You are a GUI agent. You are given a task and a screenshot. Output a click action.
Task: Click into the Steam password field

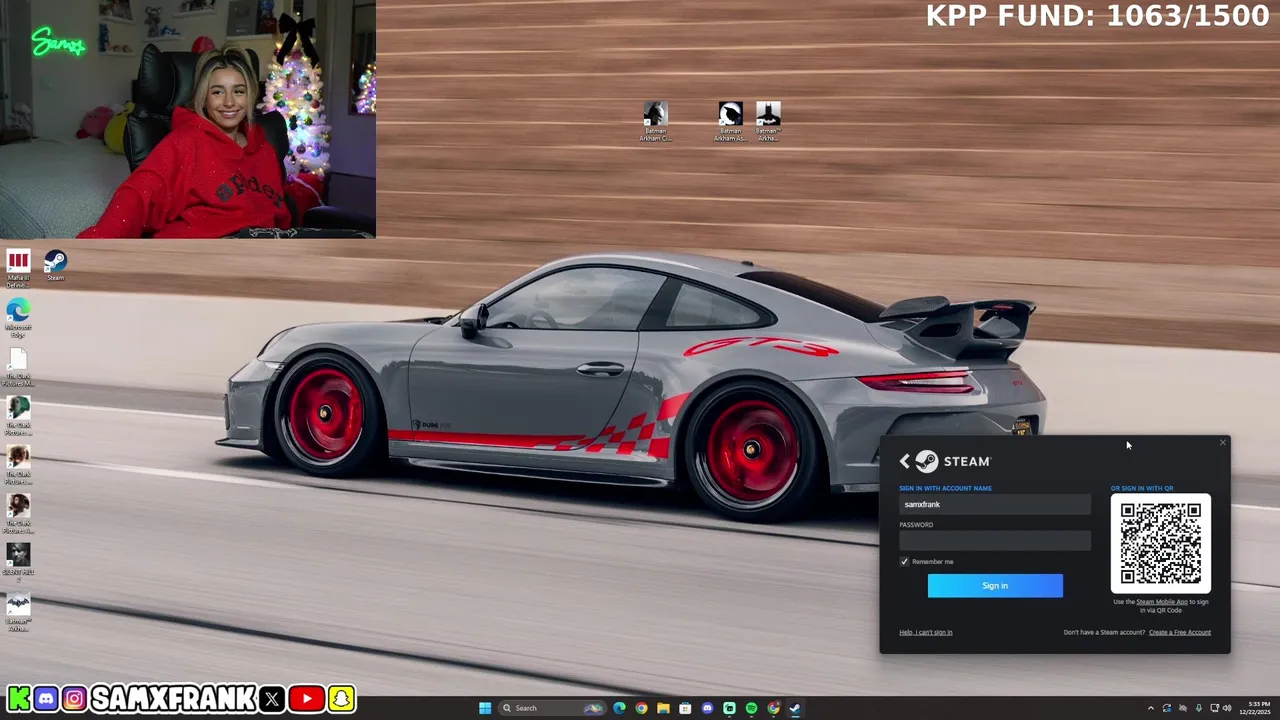point(995,541)
